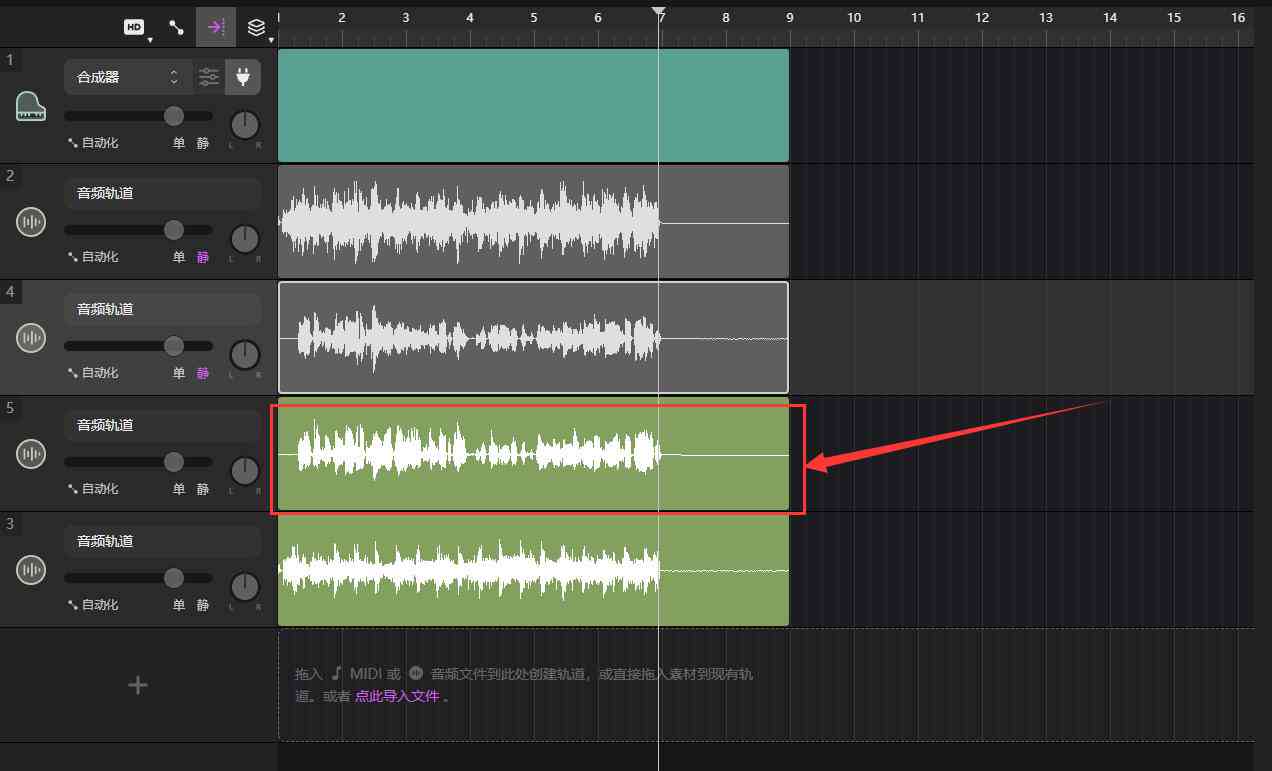The image size is (1272, 771).
Task: Click the plugin plug icon on track 1
Action: (243, 77)
